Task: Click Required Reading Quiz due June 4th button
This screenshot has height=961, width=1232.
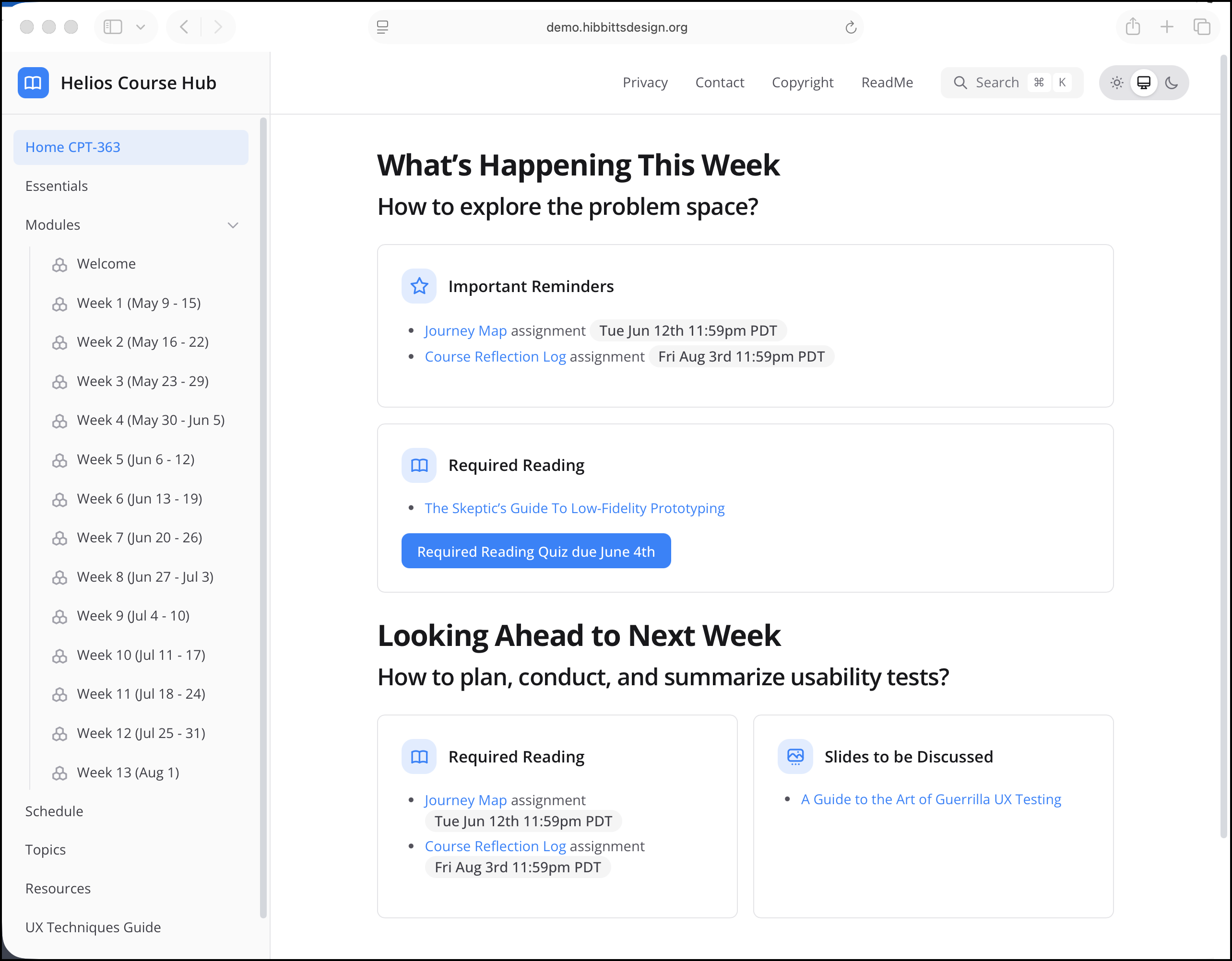Action: (536, 551)
